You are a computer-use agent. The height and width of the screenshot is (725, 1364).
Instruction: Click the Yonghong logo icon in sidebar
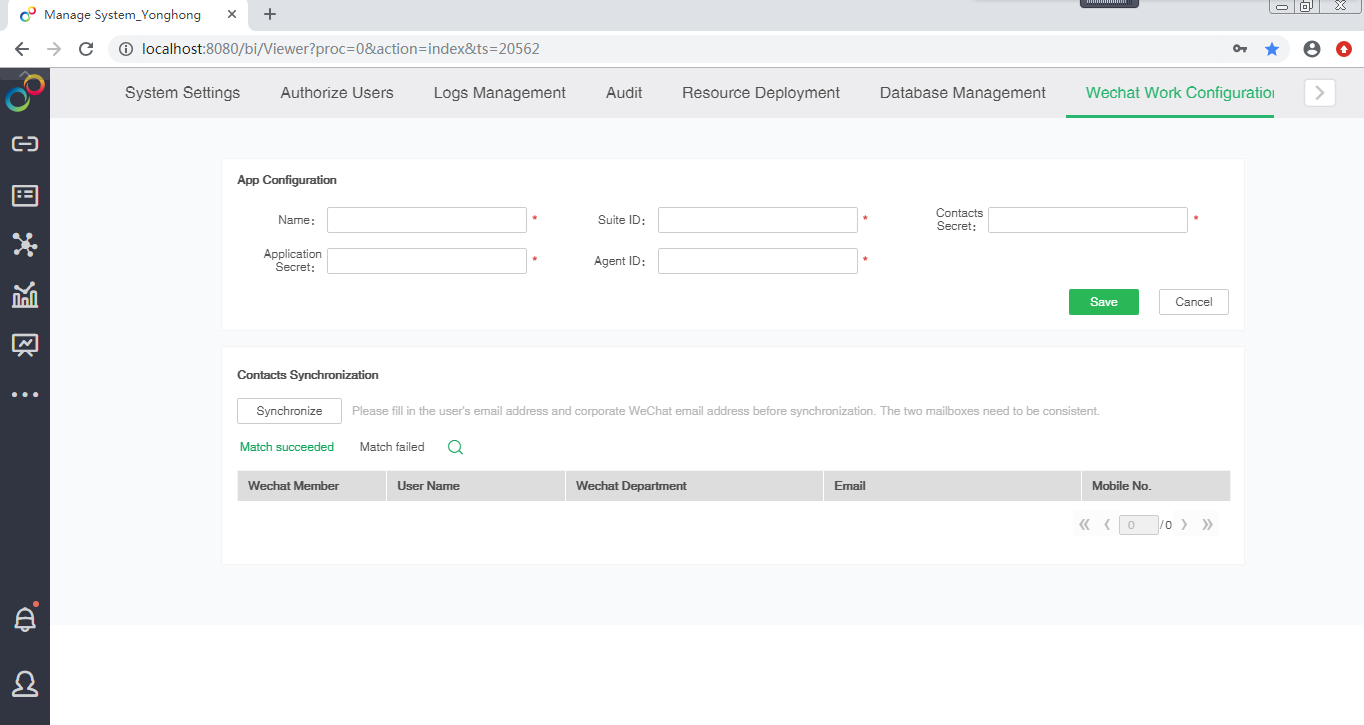pos(25,93)
